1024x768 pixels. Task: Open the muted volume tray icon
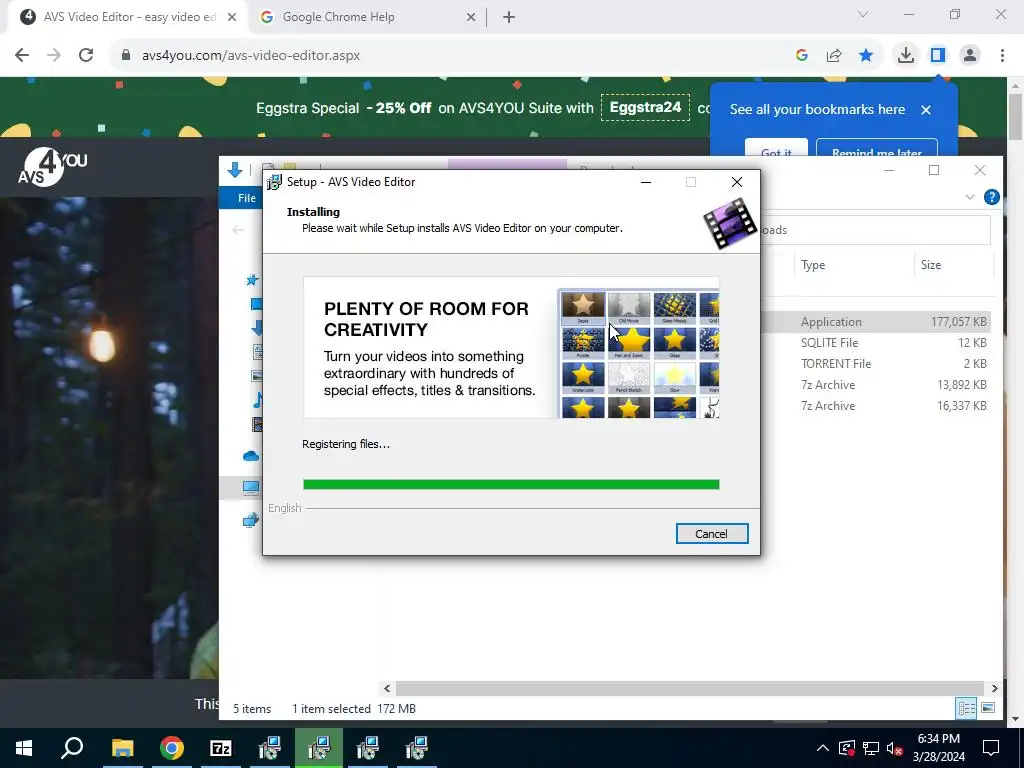pos(895,748)
